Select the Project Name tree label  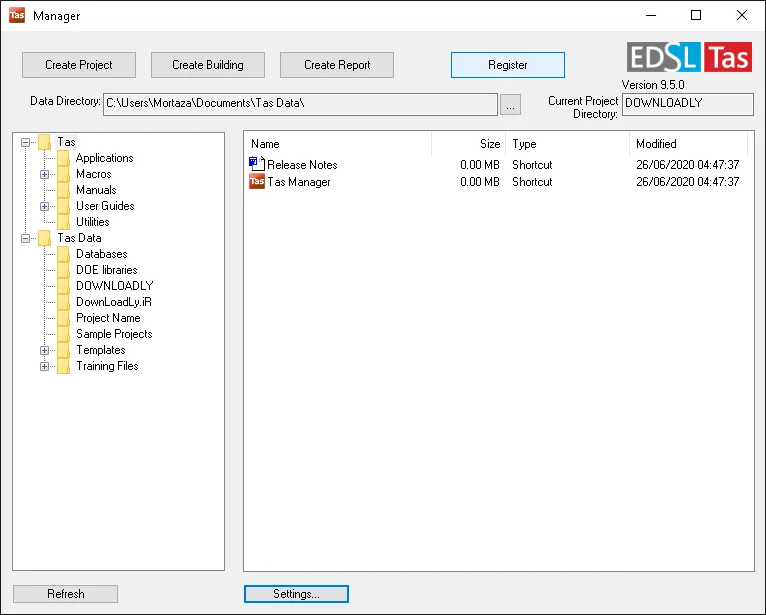click(x=108, y=318)
